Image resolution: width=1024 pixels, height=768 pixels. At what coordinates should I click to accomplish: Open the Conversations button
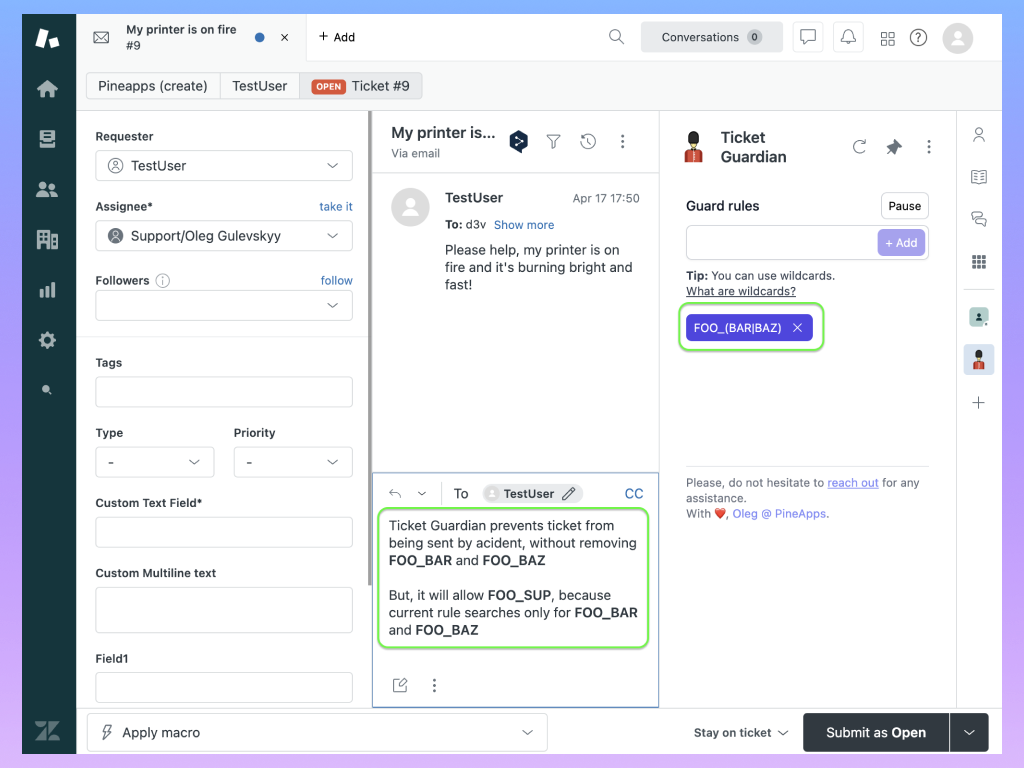coord(711,37)
